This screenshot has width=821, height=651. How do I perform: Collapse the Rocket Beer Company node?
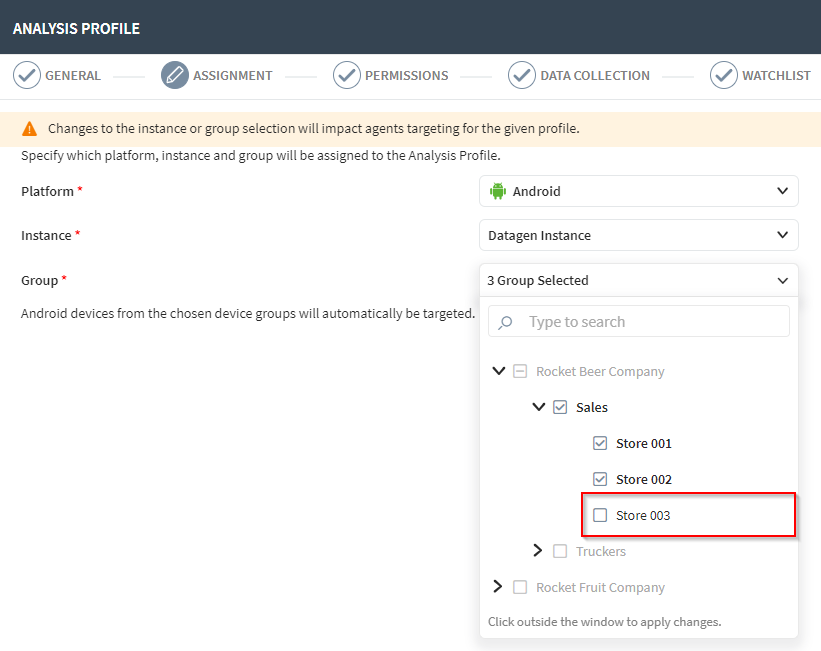click(498, 371)
